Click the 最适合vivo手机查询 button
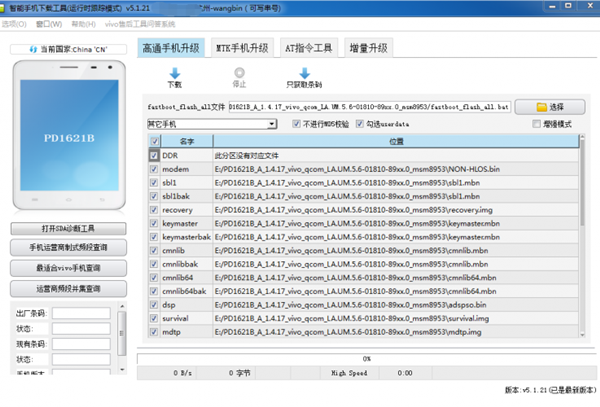This screenshot has width=600, height=407. pyautogui.click(x=67, y=268)
